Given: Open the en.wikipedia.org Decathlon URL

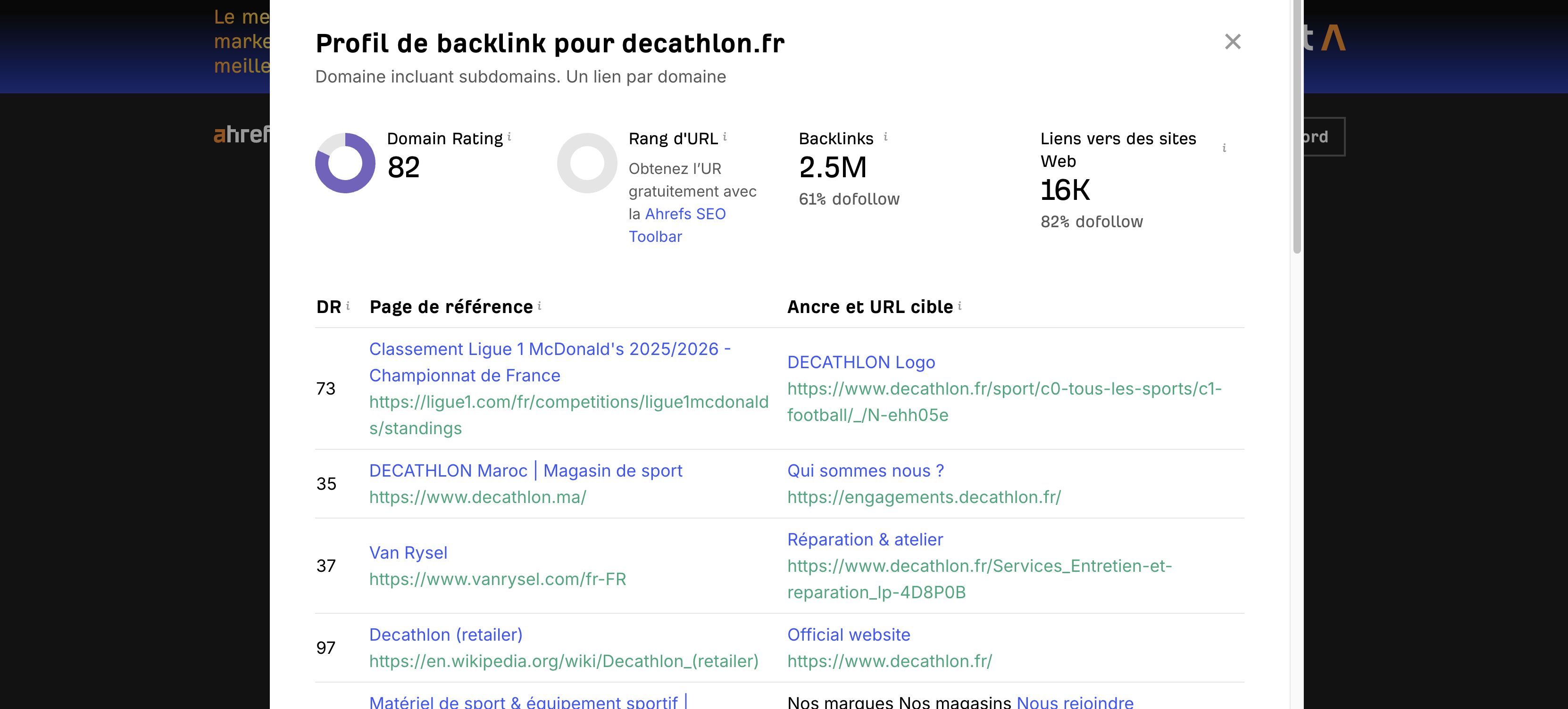Looking at the screenshot, I should coord(564,661).
